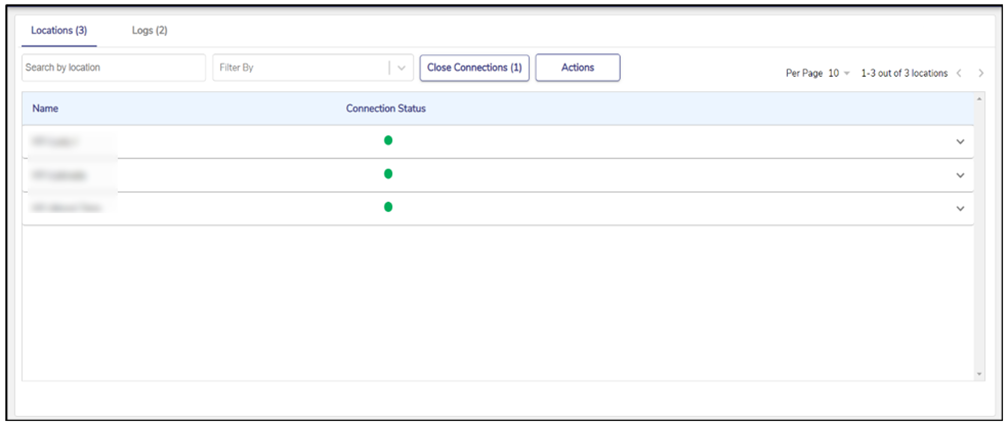This screenshot has height=422, width=1006.
Task: Switch to the Locations (3) tab
Action: pyautogui.click(x=58, y=30)
